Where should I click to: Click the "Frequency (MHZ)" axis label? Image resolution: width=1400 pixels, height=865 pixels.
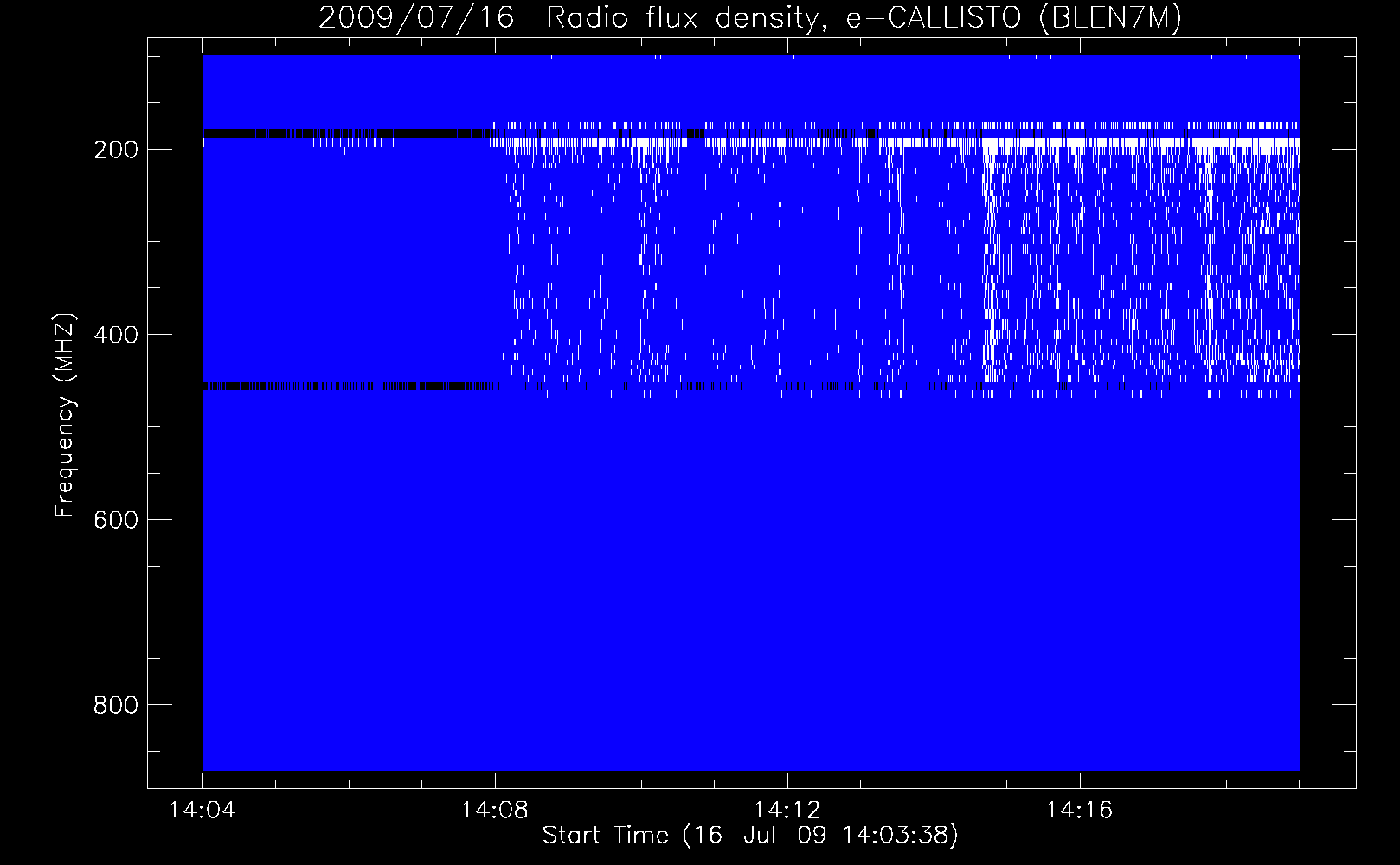(x=65, y=414)
